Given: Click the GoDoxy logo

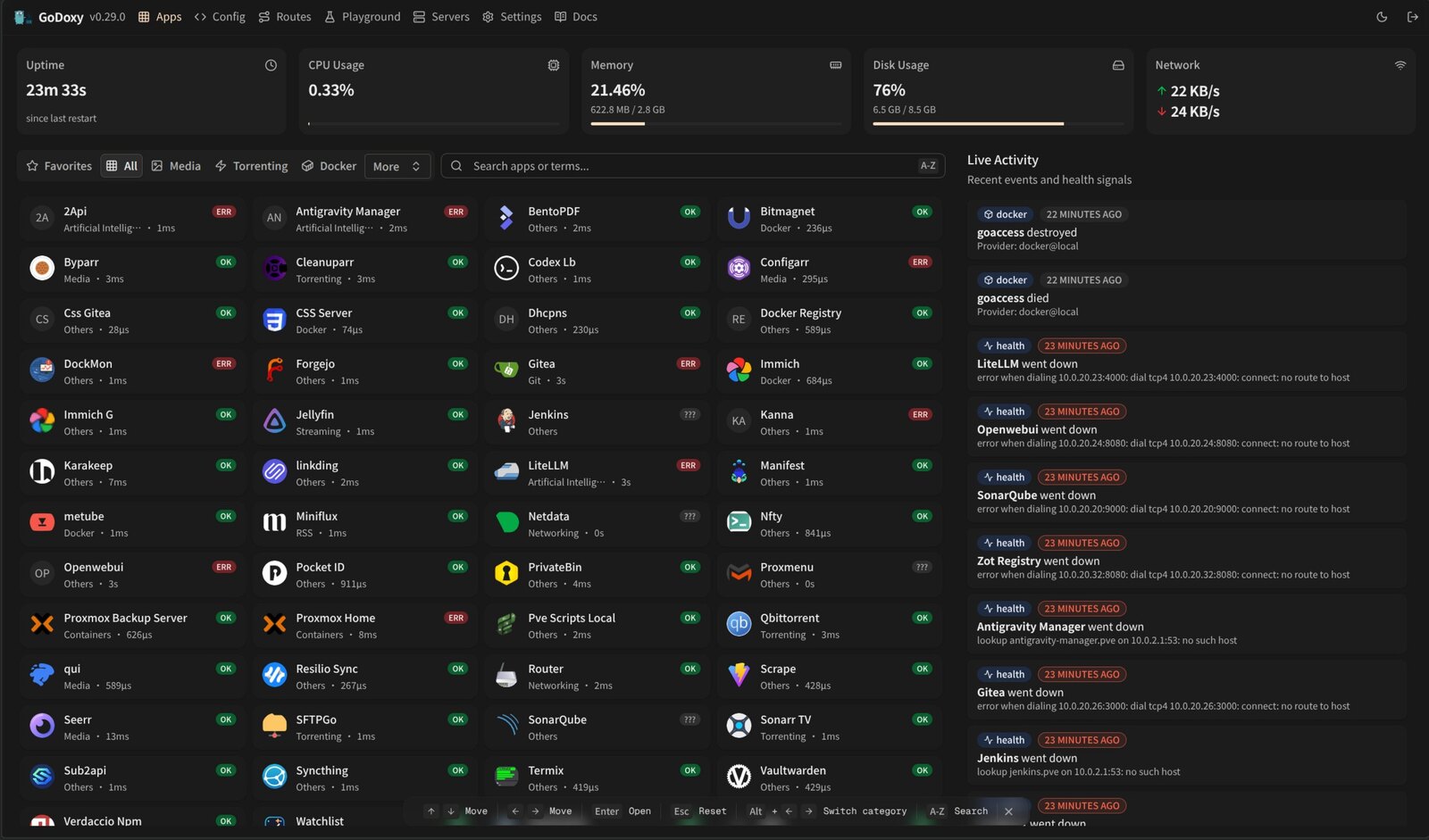Looking at the screenshot, I should tap(23, 17).
